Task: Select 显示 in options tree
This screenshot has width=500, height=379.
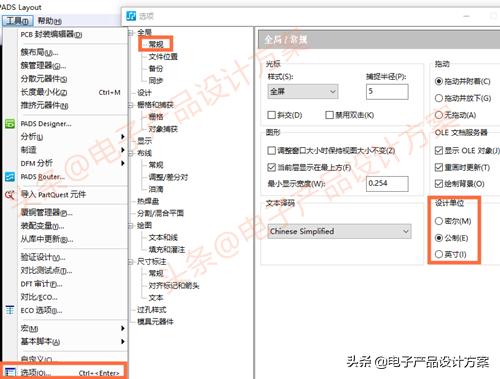Action: (x=144, y=141)
